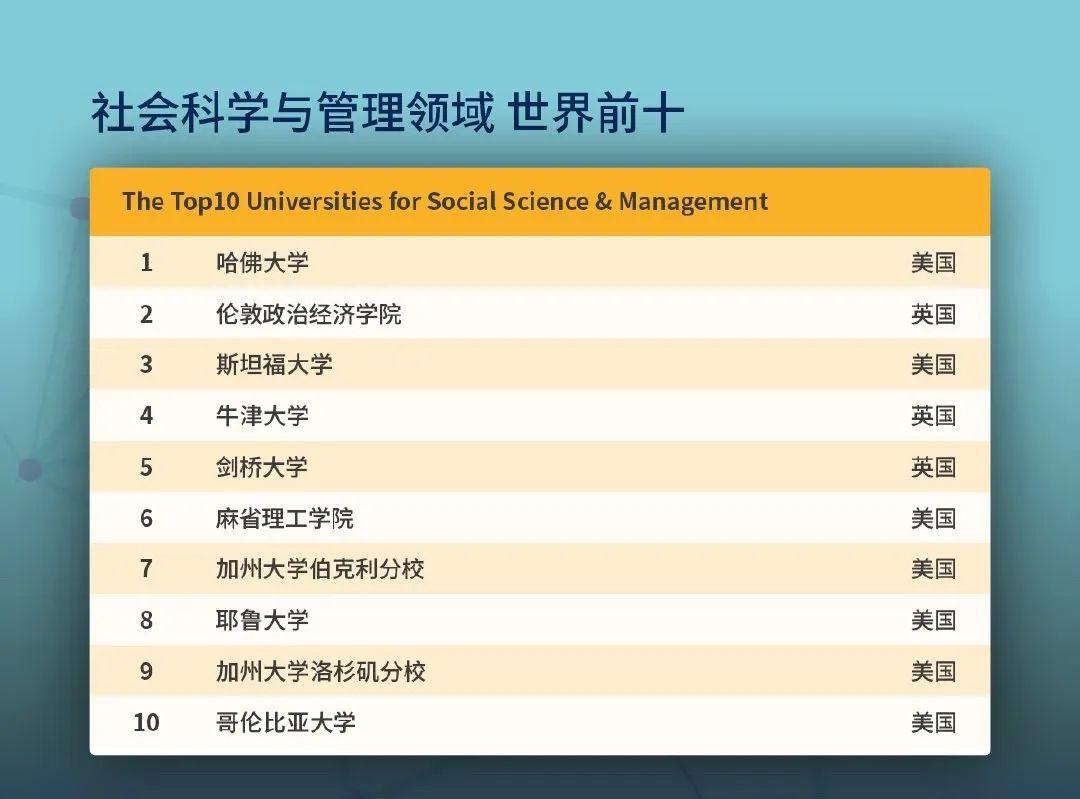The height and width of the screenshot is (799, 1080).
Task: Click rank number "5" beside 剑桥大学
Action: click(146, 467)
